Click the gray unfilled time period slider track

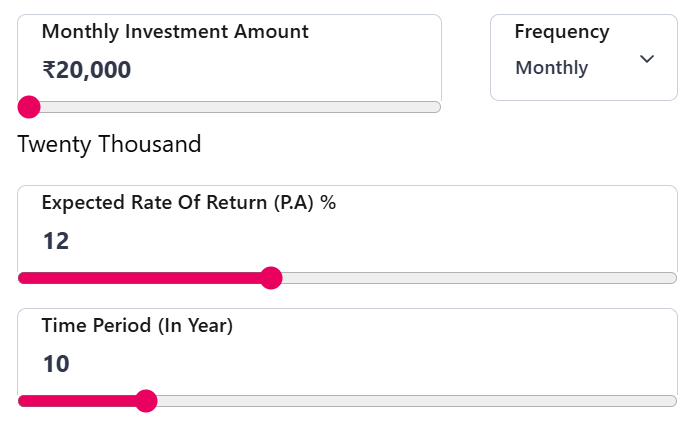[x=420, y=401]
